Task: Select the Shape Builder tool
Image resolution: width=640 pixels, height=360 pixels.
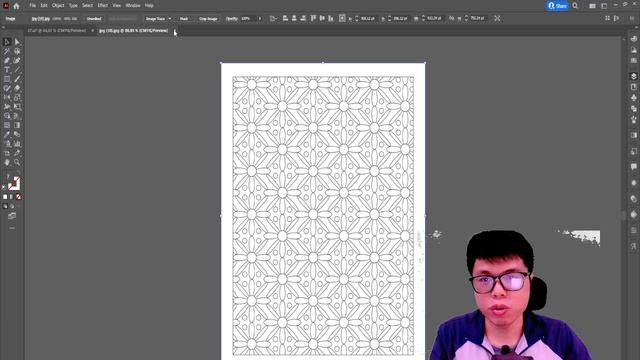Action: [7, 116]
